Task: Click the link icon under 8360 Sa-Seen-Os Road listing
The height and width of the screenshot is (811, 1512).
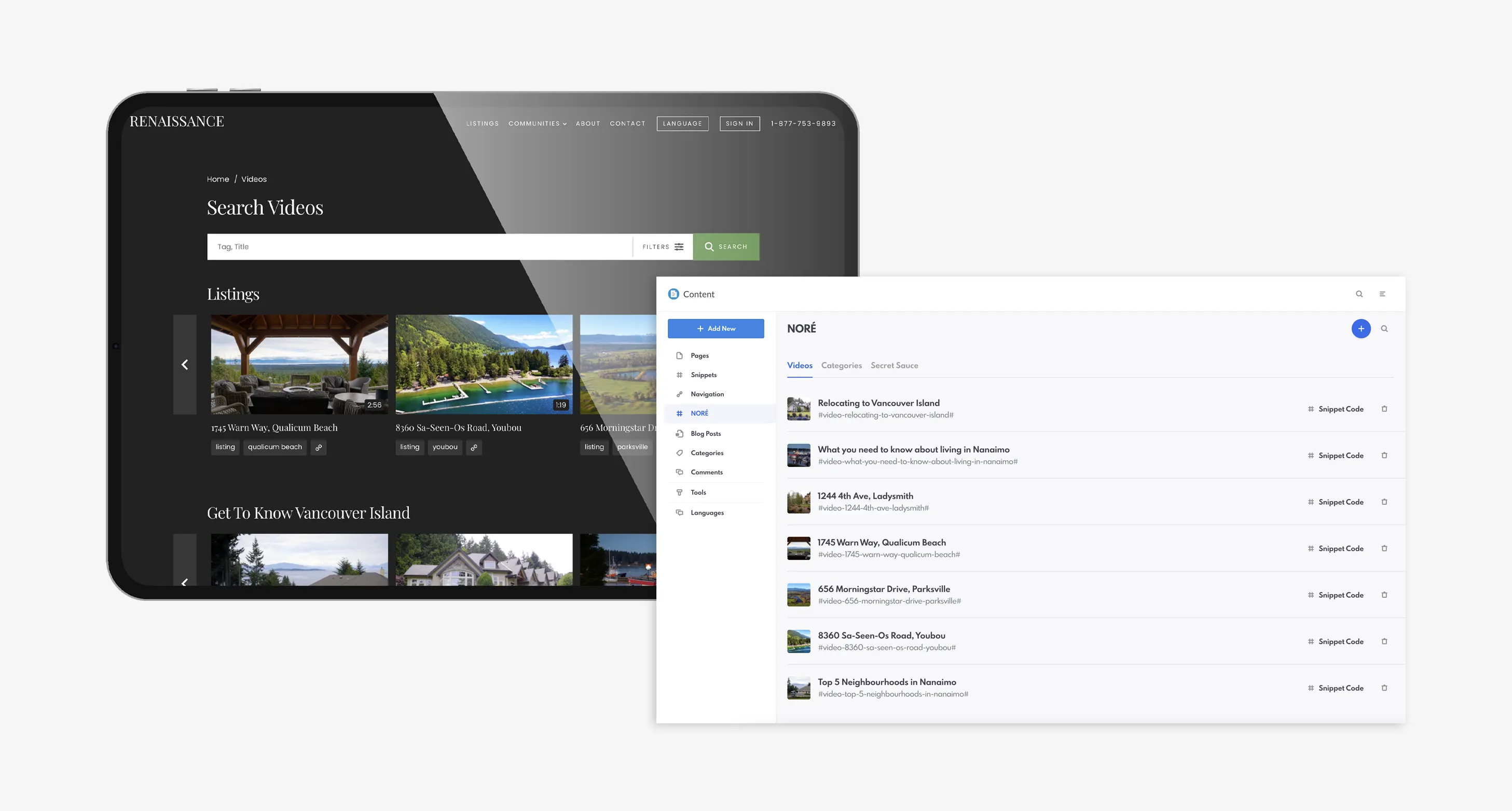Action: pos(474,447)
